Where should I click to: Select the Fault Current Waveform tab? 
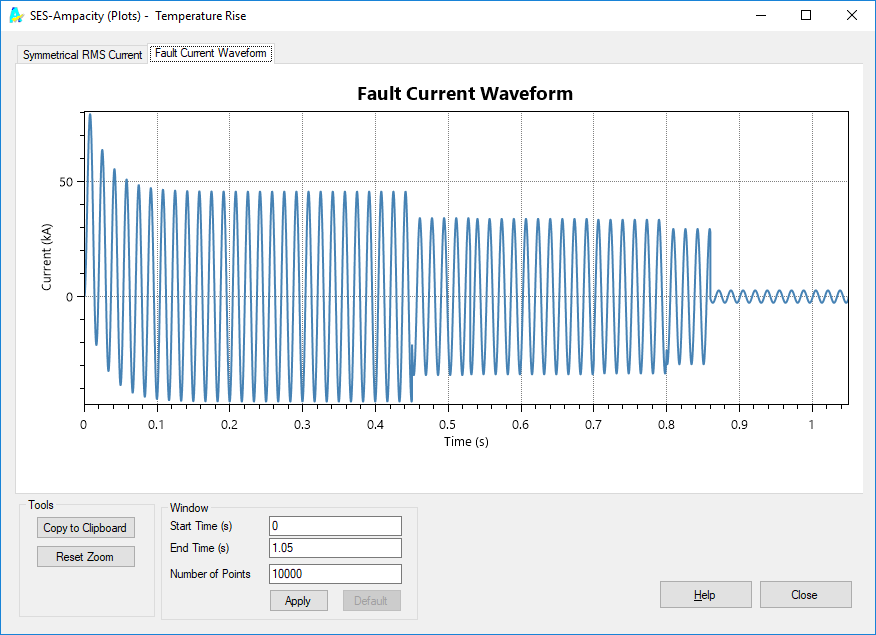pyautogui.click(x=211, y=54)
